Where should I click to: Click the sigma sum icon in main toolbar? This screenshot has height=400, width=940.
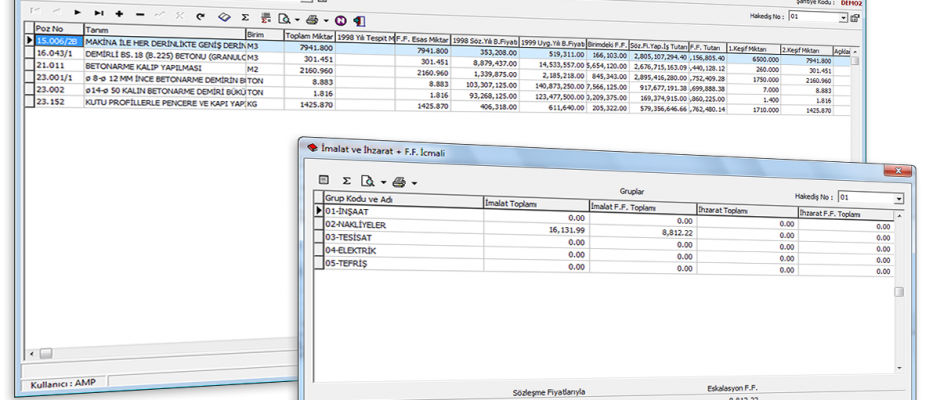244,17
